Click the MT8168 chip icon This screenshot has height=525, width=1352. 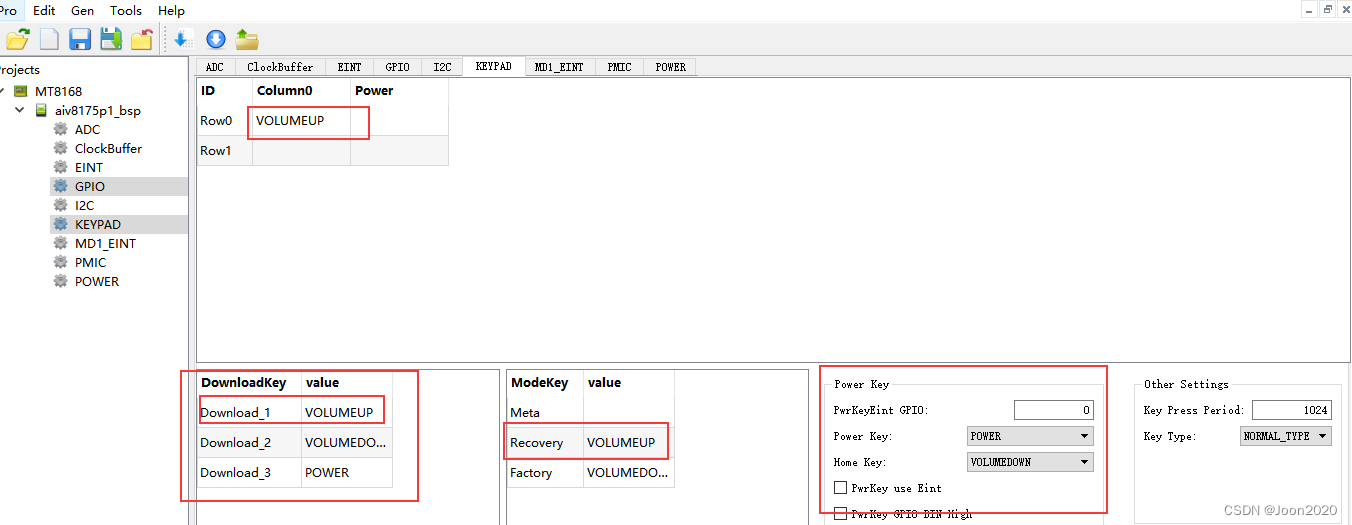[x=21, y=91]
